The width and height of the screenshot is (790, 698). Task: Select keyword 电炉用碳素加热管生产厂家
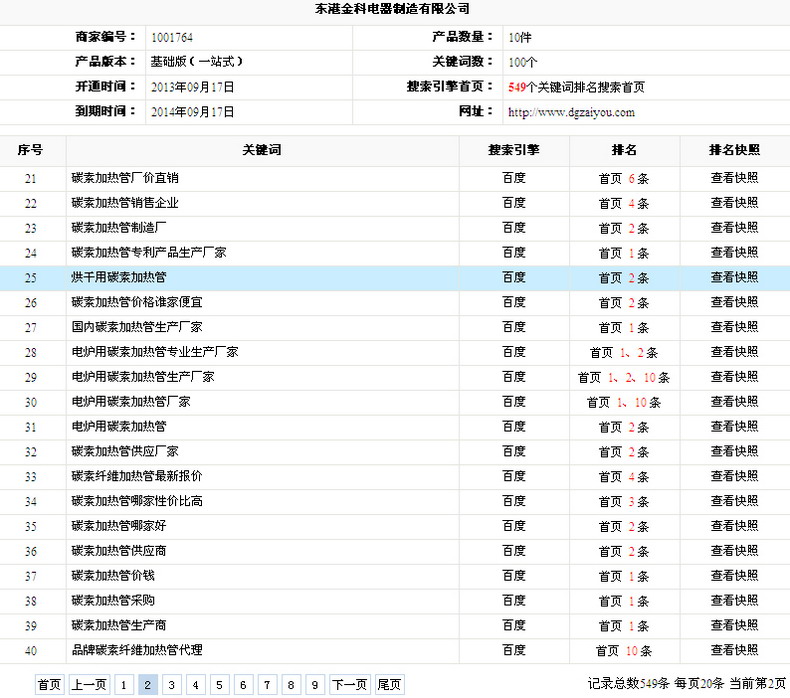coord(143,377)
